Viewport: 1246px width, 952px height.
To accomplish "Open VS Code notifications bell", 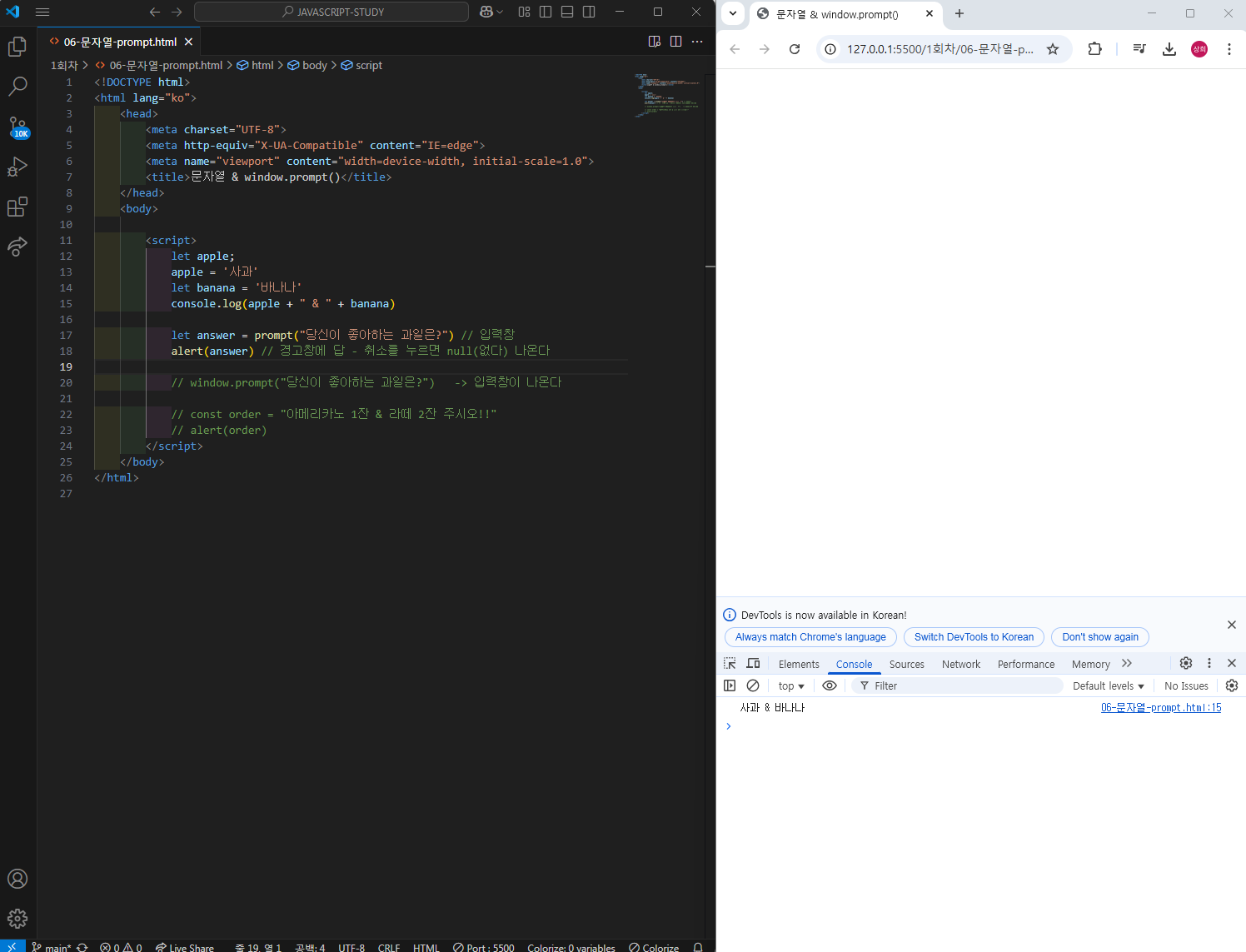I will (698, 947).
